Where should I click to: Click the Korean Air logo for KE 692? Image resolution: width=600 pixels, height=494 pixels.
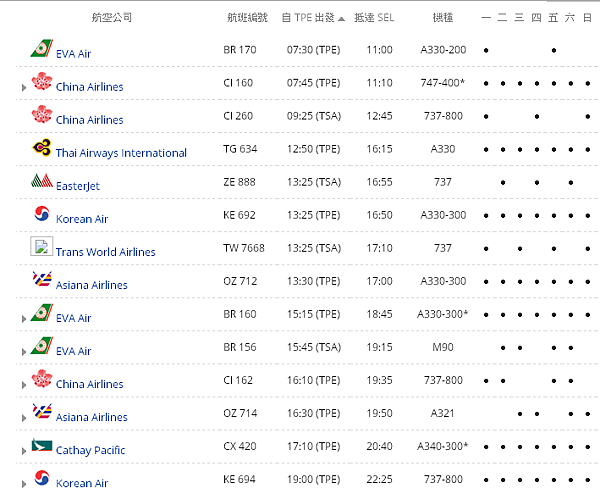click(41, 214)
